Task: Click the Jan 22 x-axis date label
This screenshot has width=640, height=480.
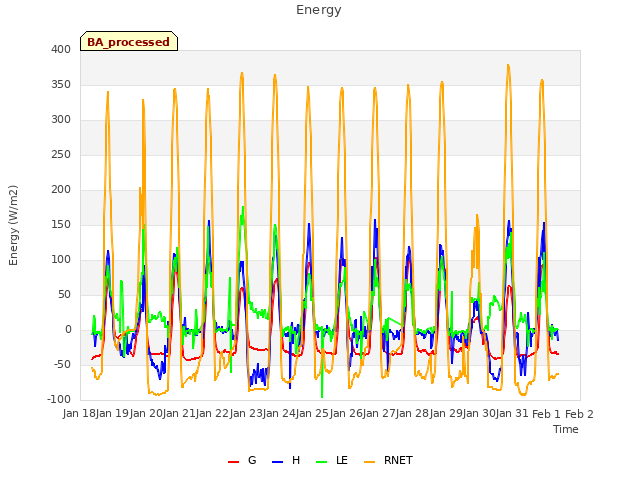Action: point(212,414)
